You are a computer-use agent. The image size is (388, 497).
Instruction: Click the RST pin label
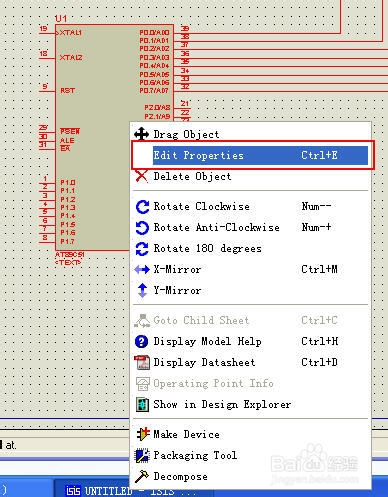pos(68,91)
